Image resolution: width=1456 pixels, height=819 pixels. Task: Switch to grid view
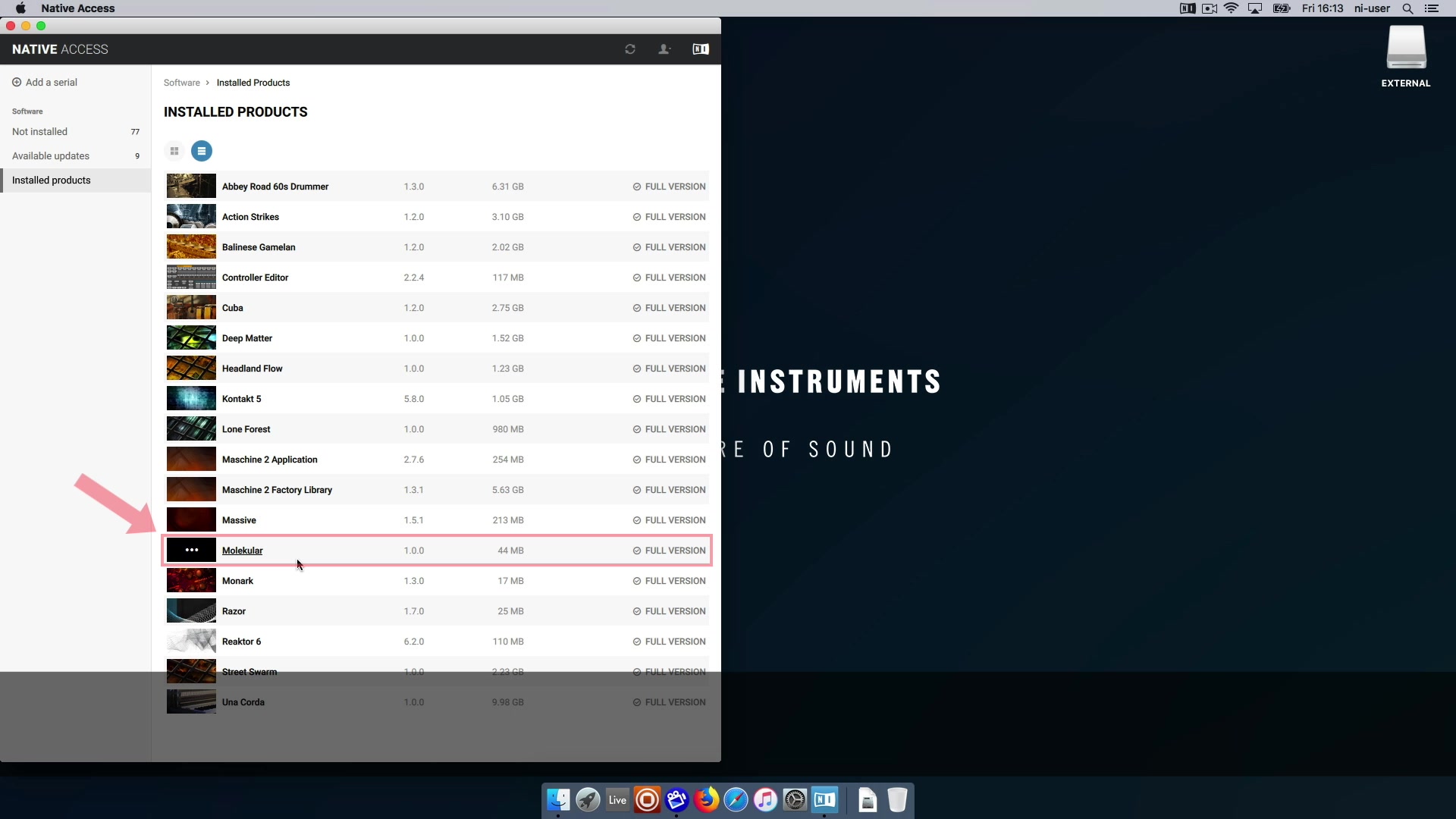pos(174,151)
